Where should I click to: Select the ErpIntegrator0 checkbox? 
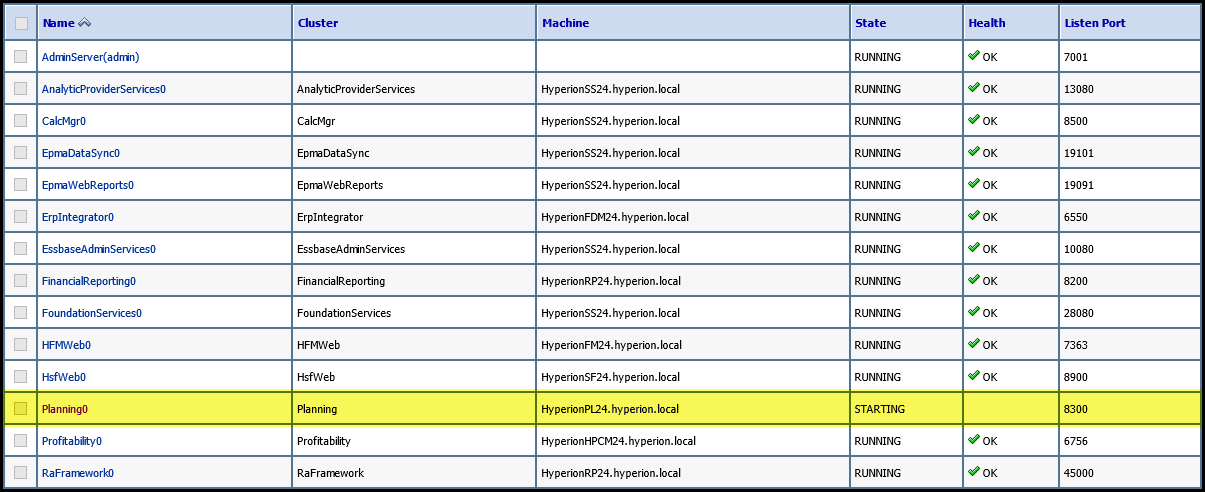pyautogui.click(x=21, y=217)
